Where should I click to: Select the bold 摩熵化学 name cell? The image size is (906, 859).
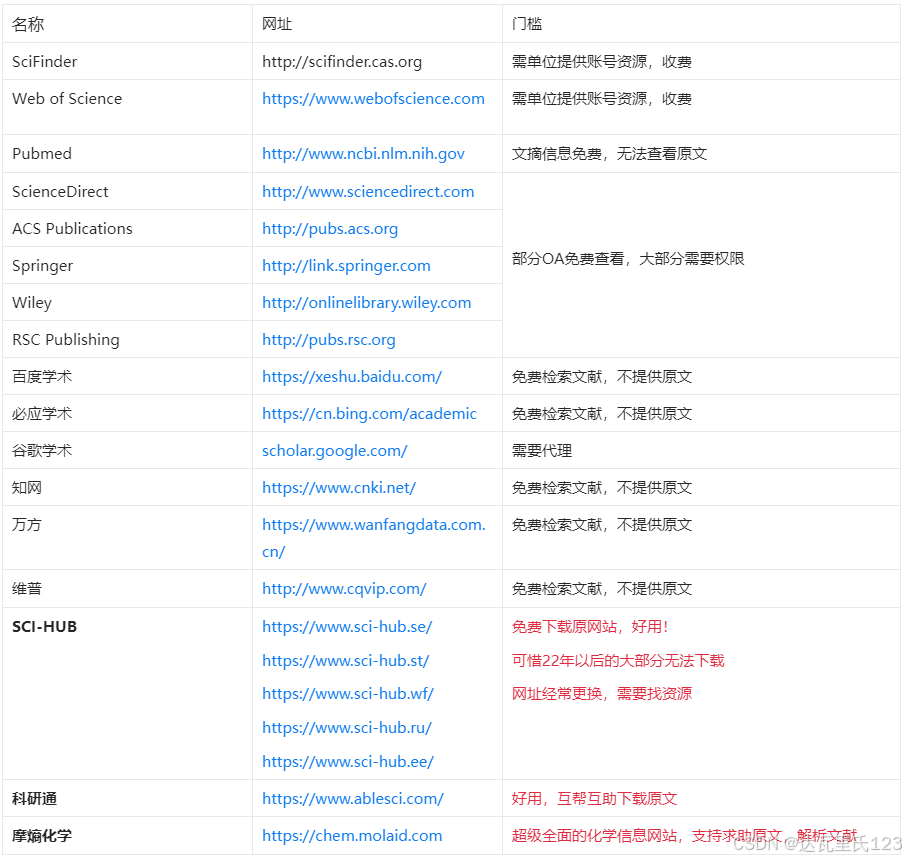tap(127, 835)
